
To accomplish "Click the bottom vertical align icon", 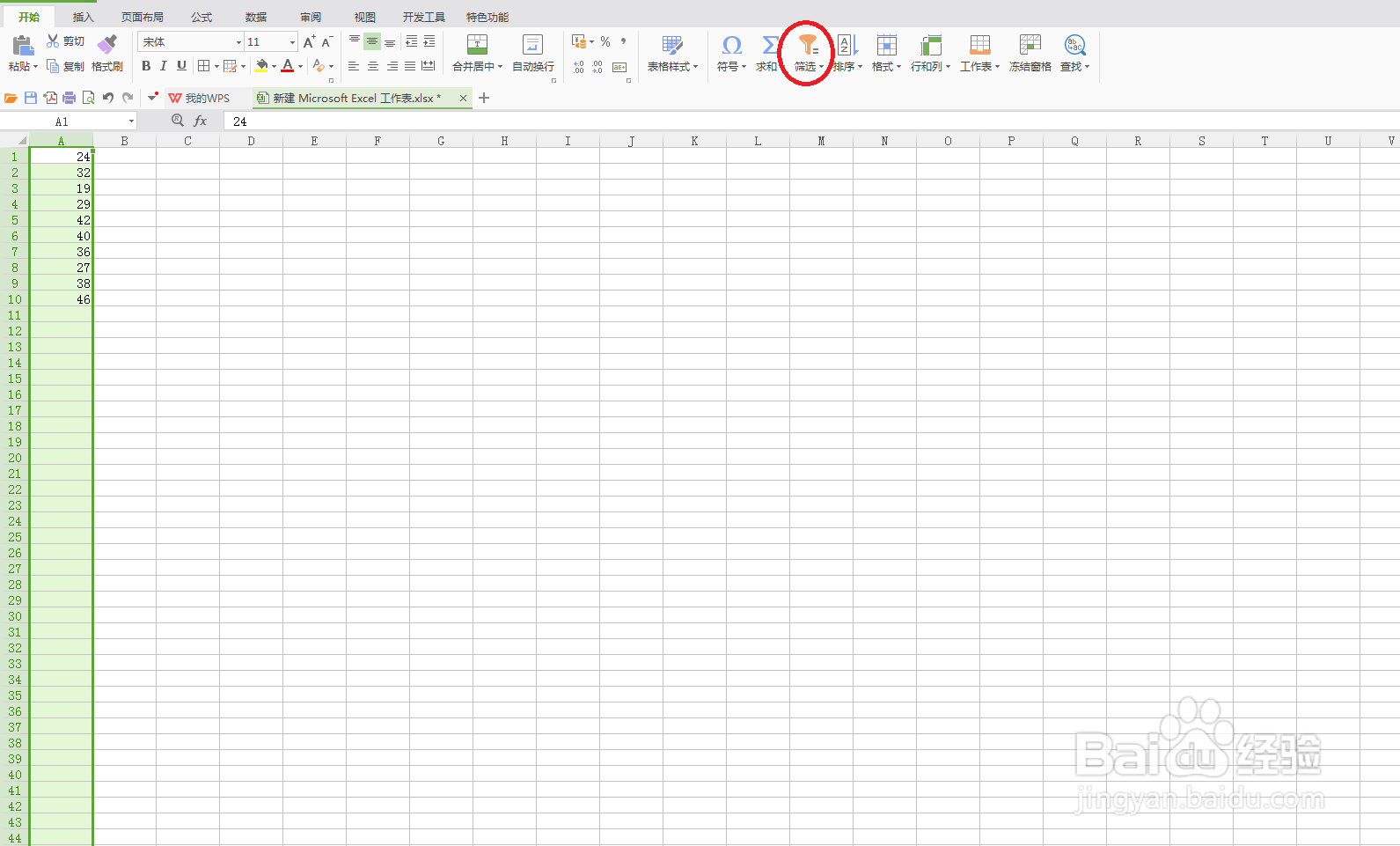I will [x=390, y=41].
